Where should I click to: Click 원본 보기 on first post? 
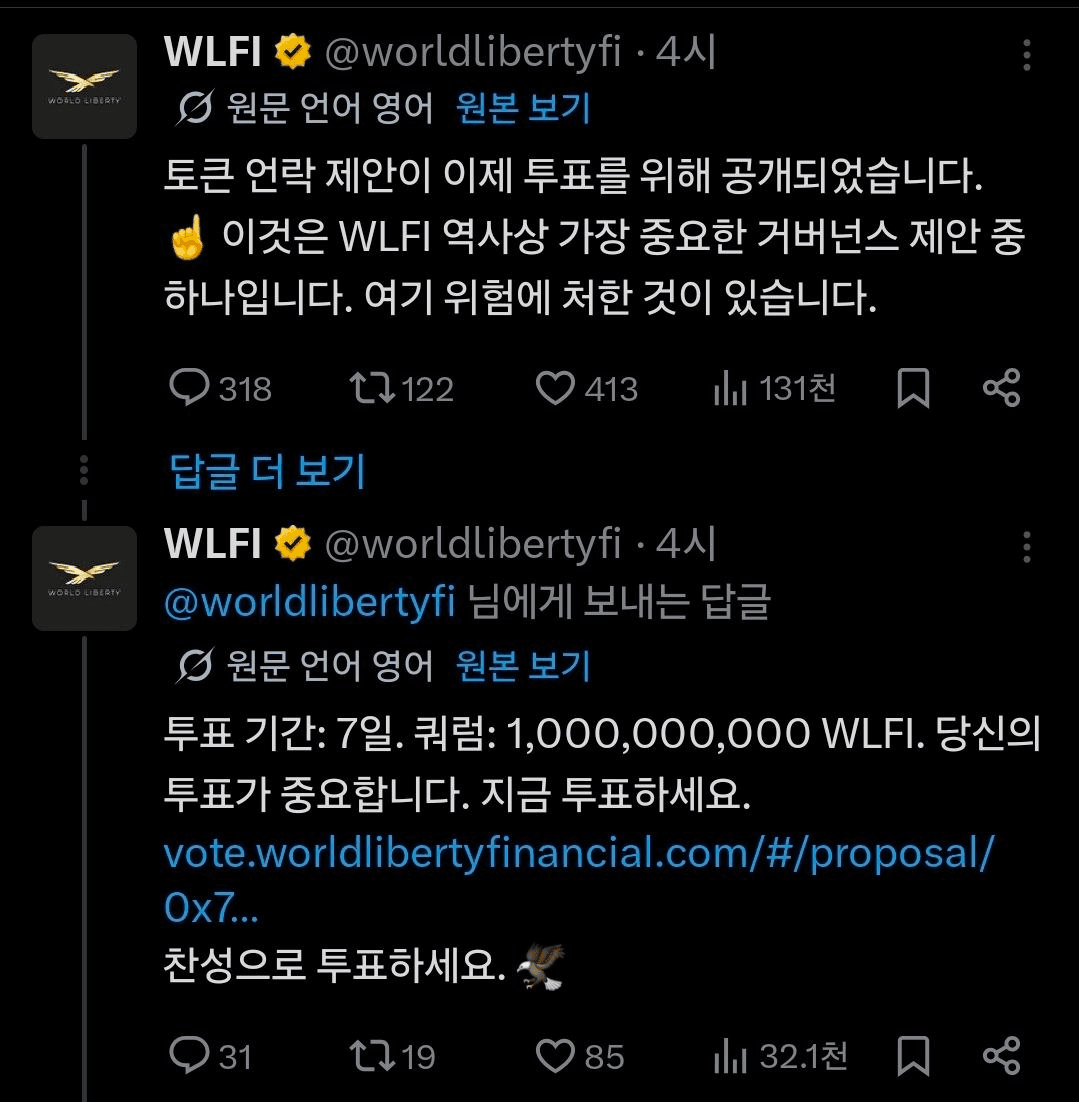[522, 108]
